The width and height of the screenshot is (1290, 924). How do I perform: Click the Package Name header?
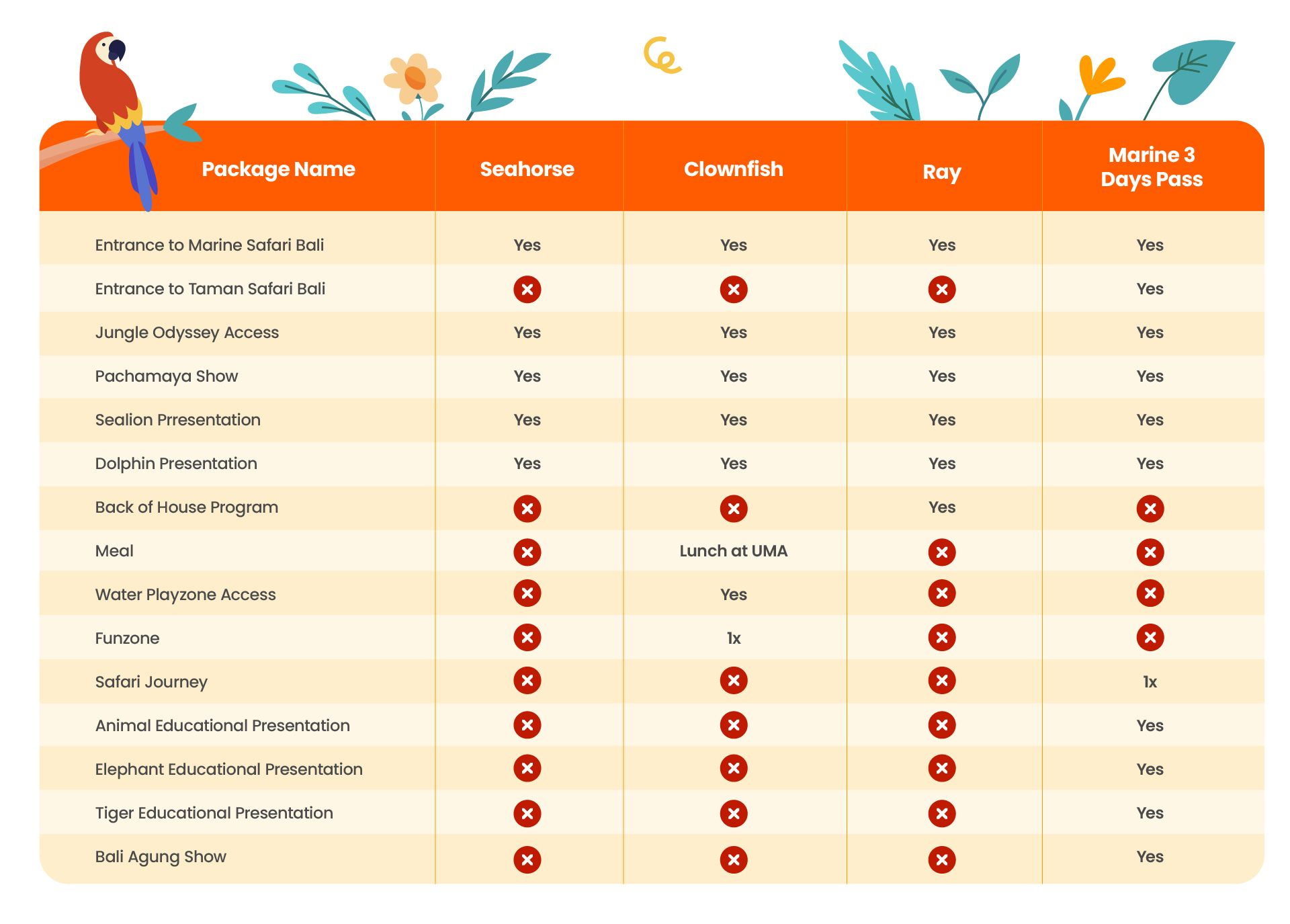[x=278, y=169]
